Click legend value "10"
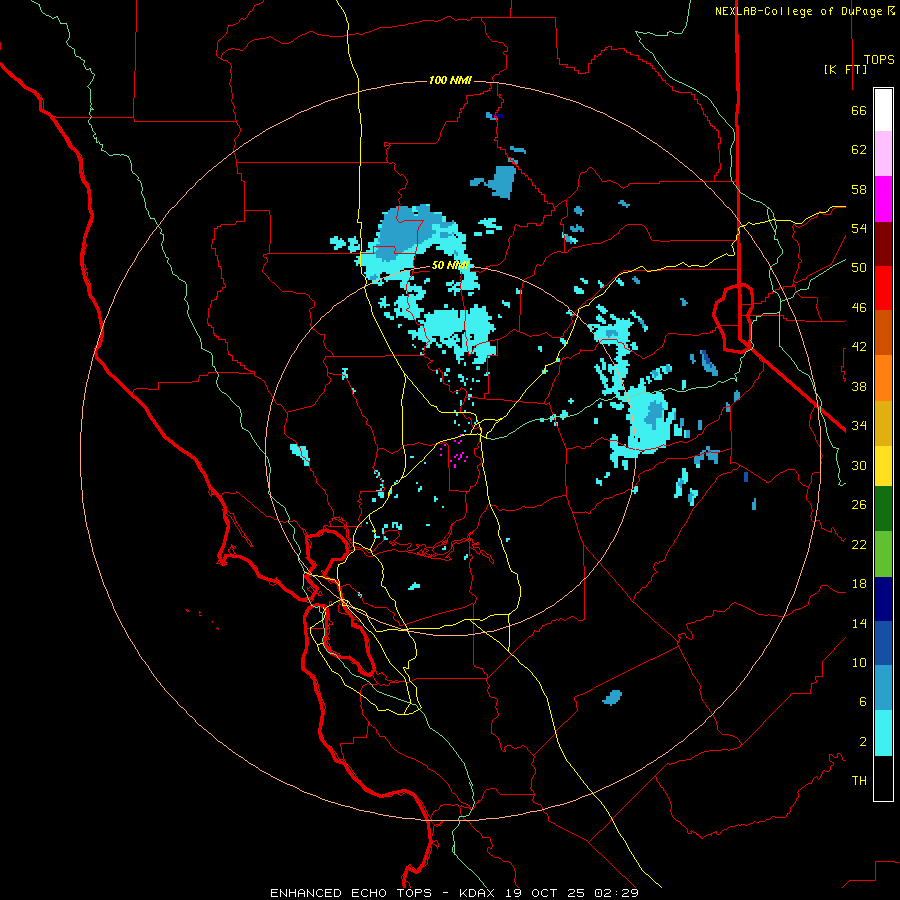 859,662
